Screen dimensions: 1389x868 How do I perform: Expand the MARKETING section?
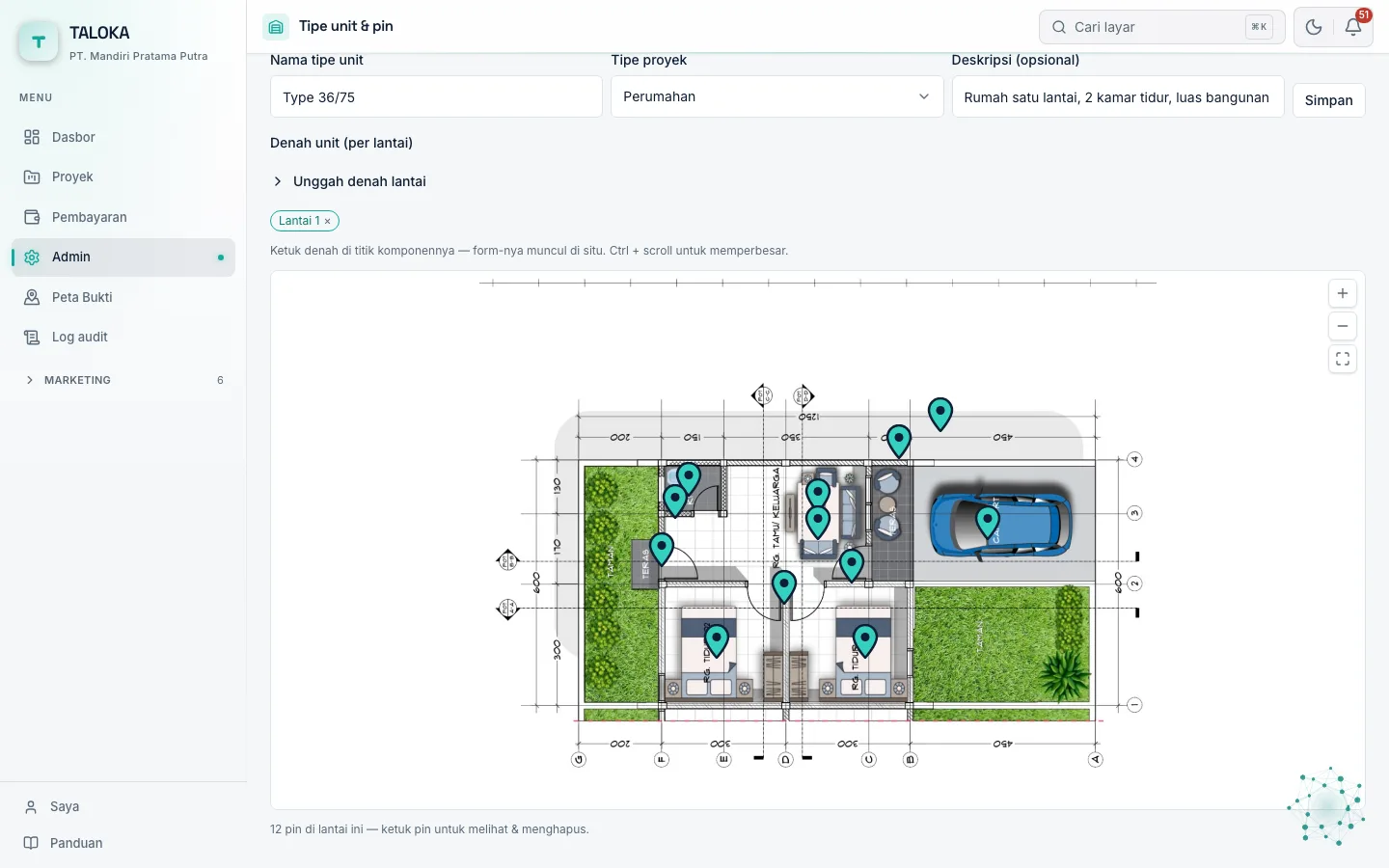pos(123,380)
